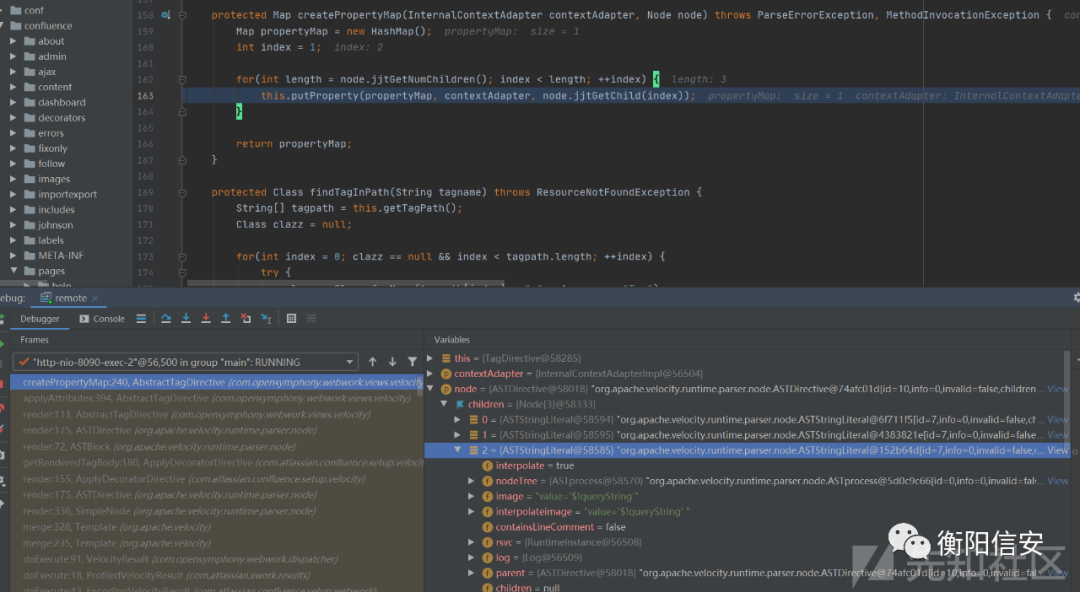Select the render:72, ASTBlock frame
Screen dimensions: 1080x592
pyautogui.click(x=216, y=447)
